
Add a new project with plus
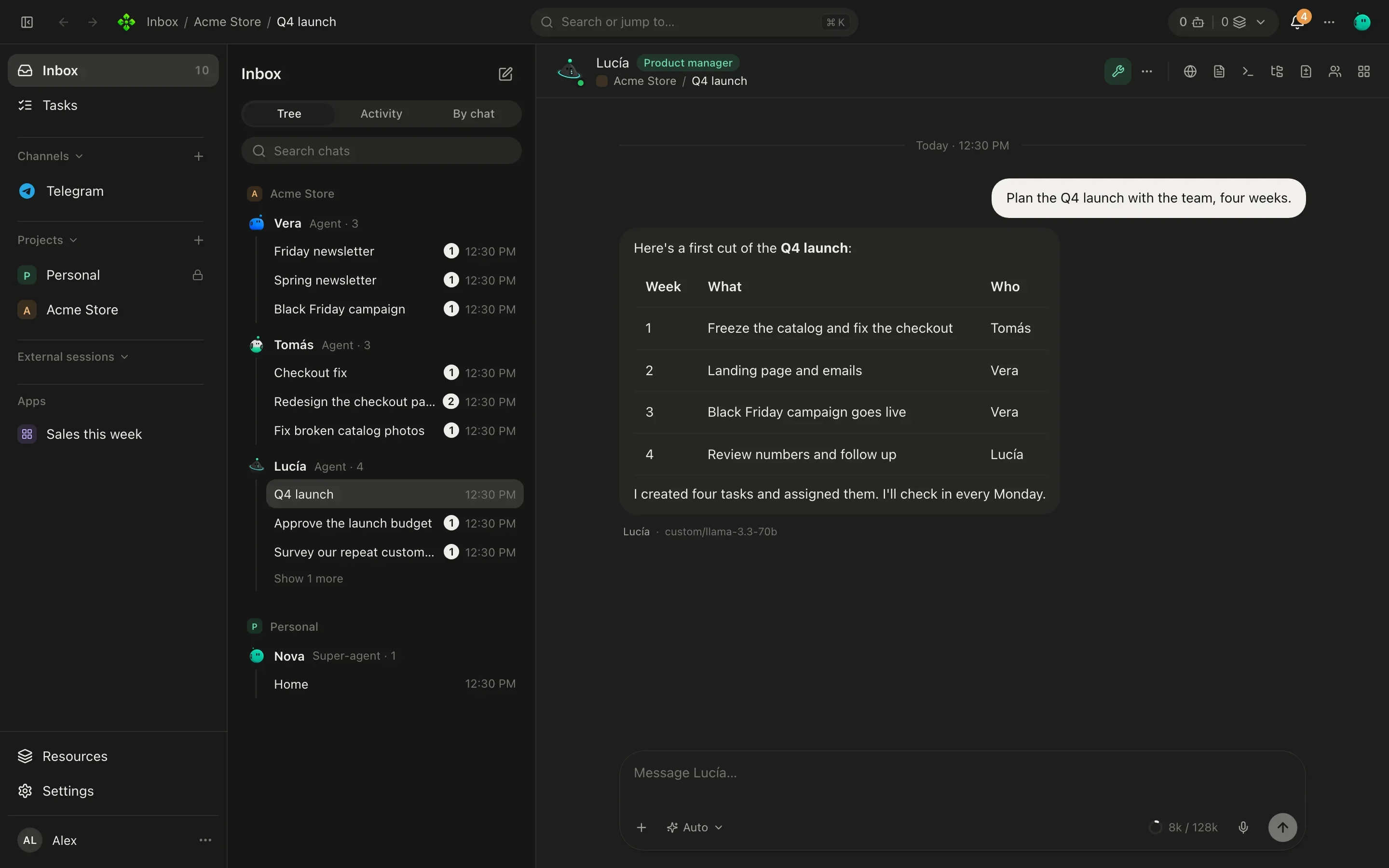click(x=199, y=240)
